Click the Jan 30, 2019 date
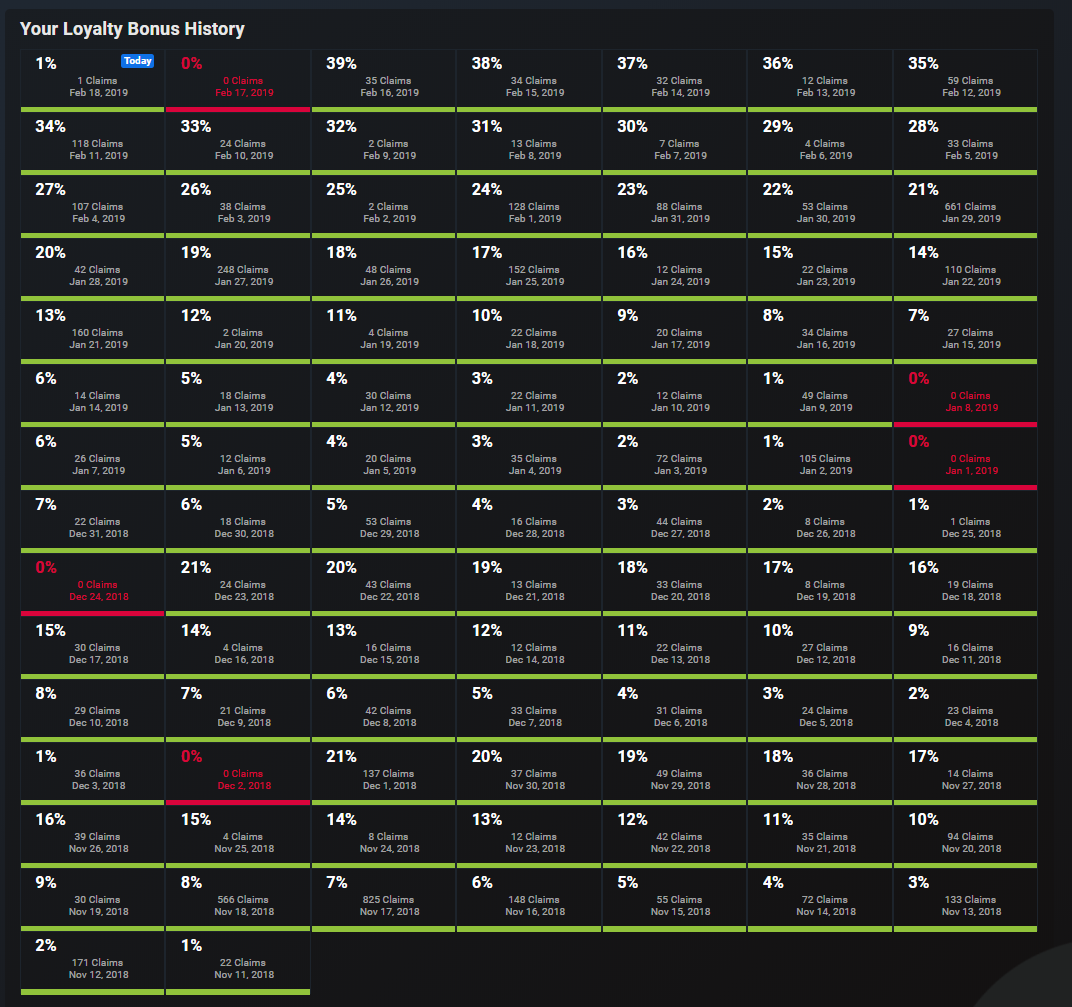The image size is (1072, 1007). 826,219
